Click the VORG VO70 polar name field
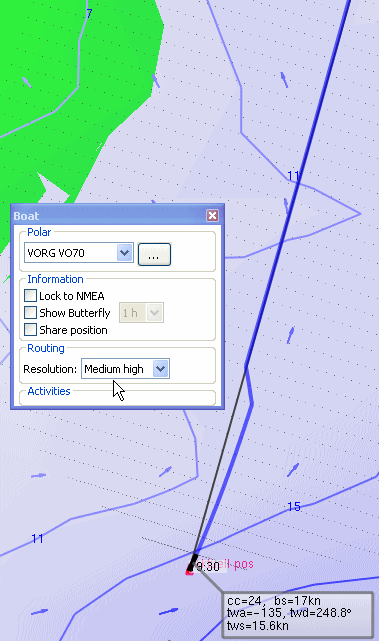The height and width of the screenshot is (641, 379). 71,253
